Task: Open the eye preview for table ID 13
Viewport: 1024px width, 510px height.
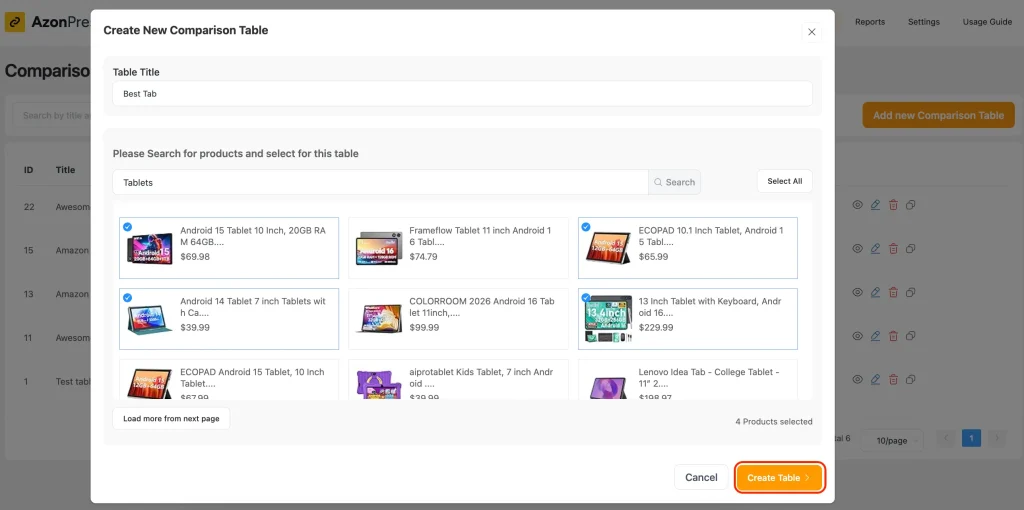Action: pyautogui.click(x=857, y=293)
